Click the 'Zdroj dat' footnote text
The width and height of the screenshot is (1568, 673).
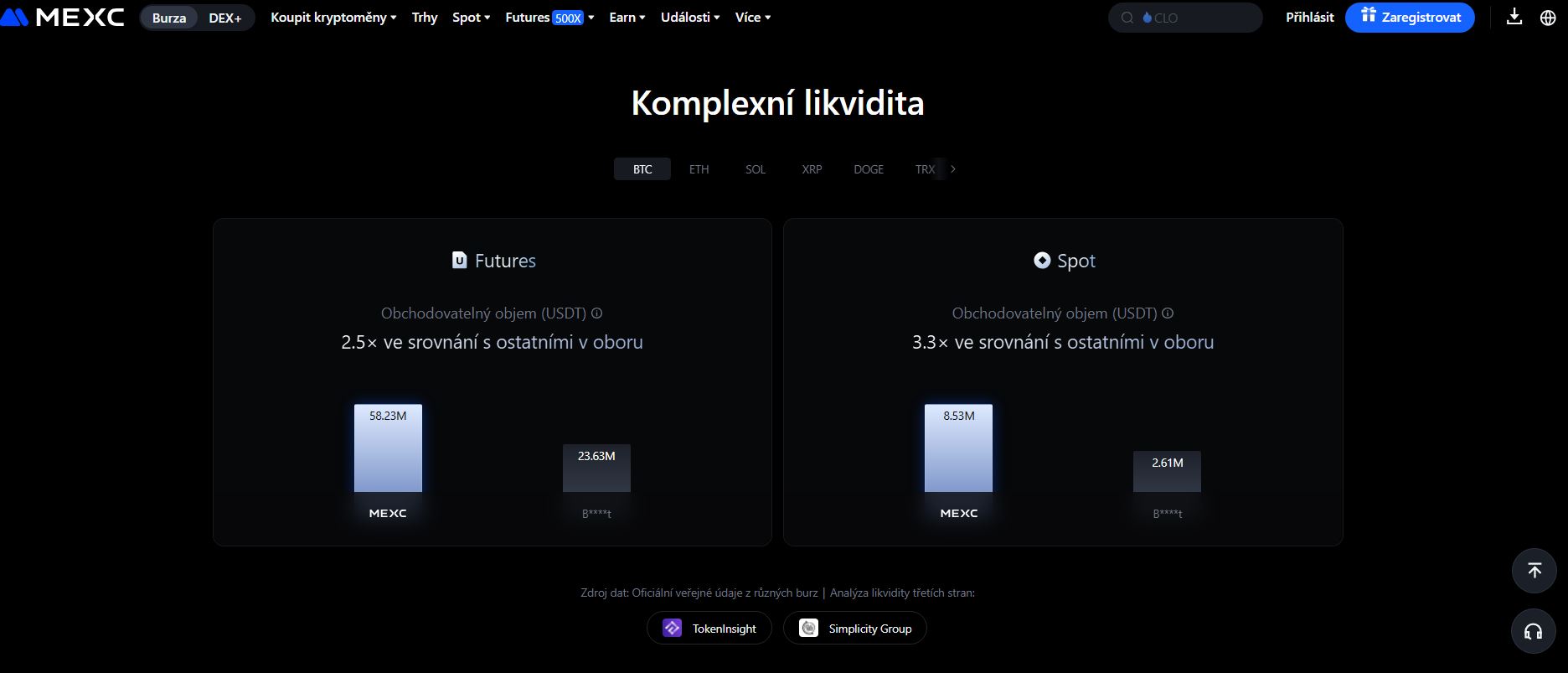coord(777,593)
